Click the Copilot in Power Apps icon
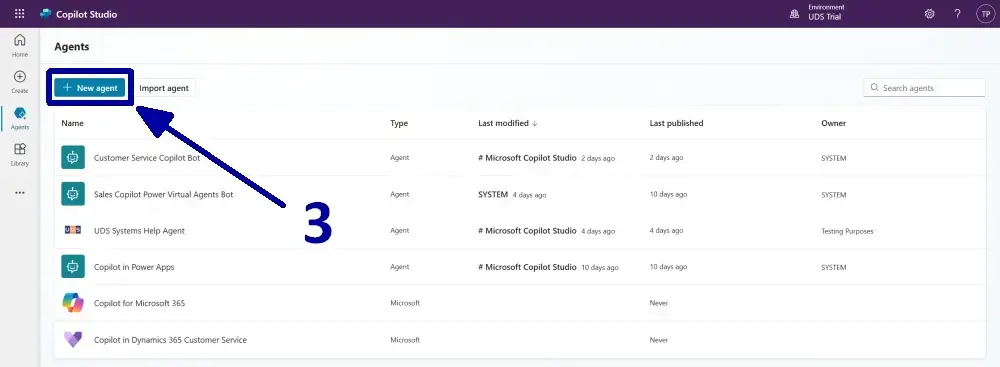The width and height of the screenshot is (1000, 367). pyautogui.click(x=73, y=267)
